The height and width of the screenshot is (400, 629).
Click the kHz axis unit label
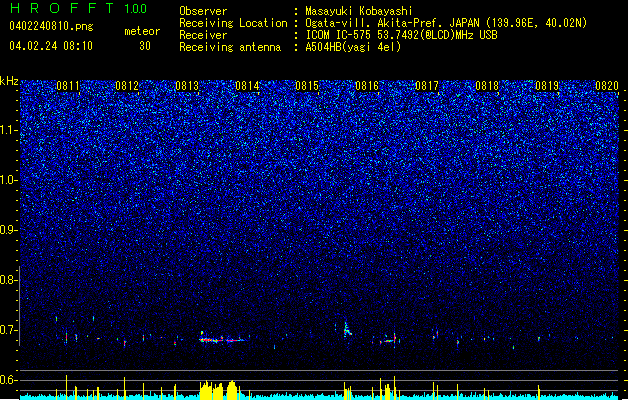9,81
